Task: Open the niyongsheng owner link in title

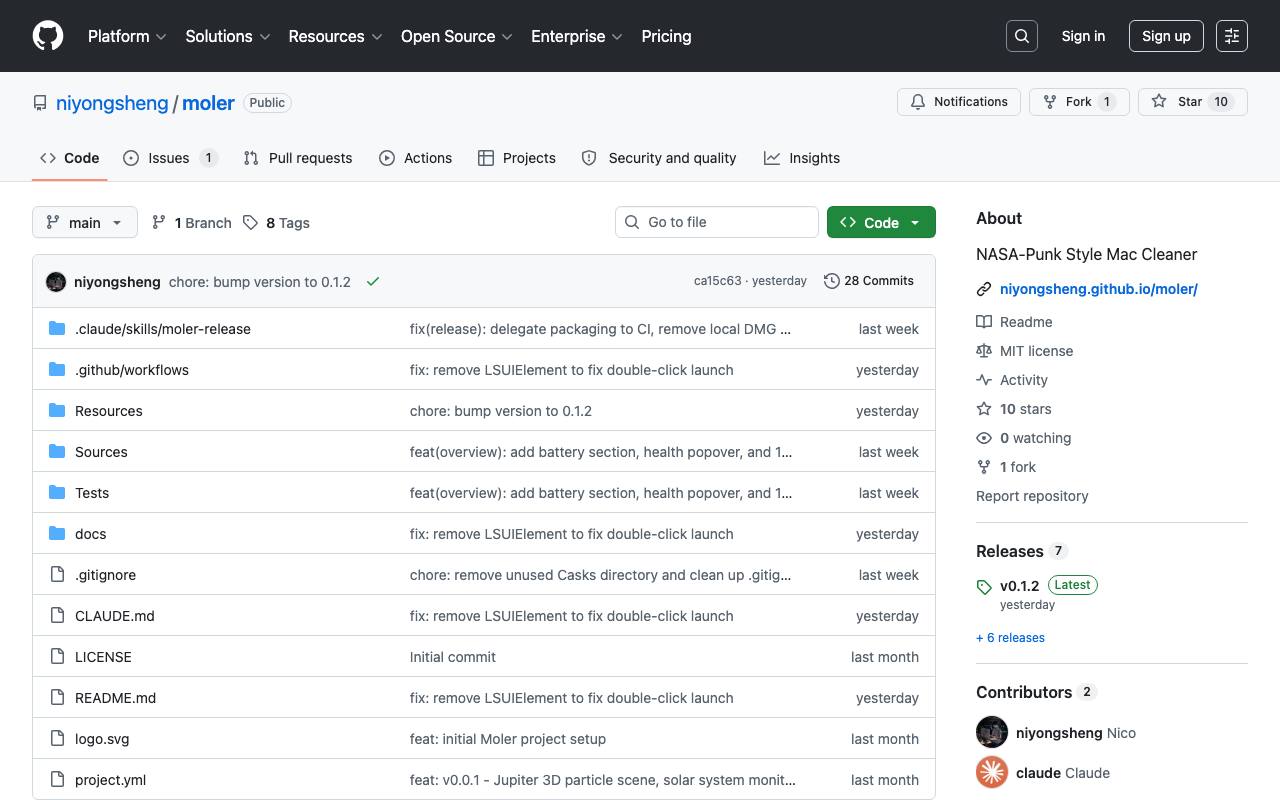Action: click(112, 103)
